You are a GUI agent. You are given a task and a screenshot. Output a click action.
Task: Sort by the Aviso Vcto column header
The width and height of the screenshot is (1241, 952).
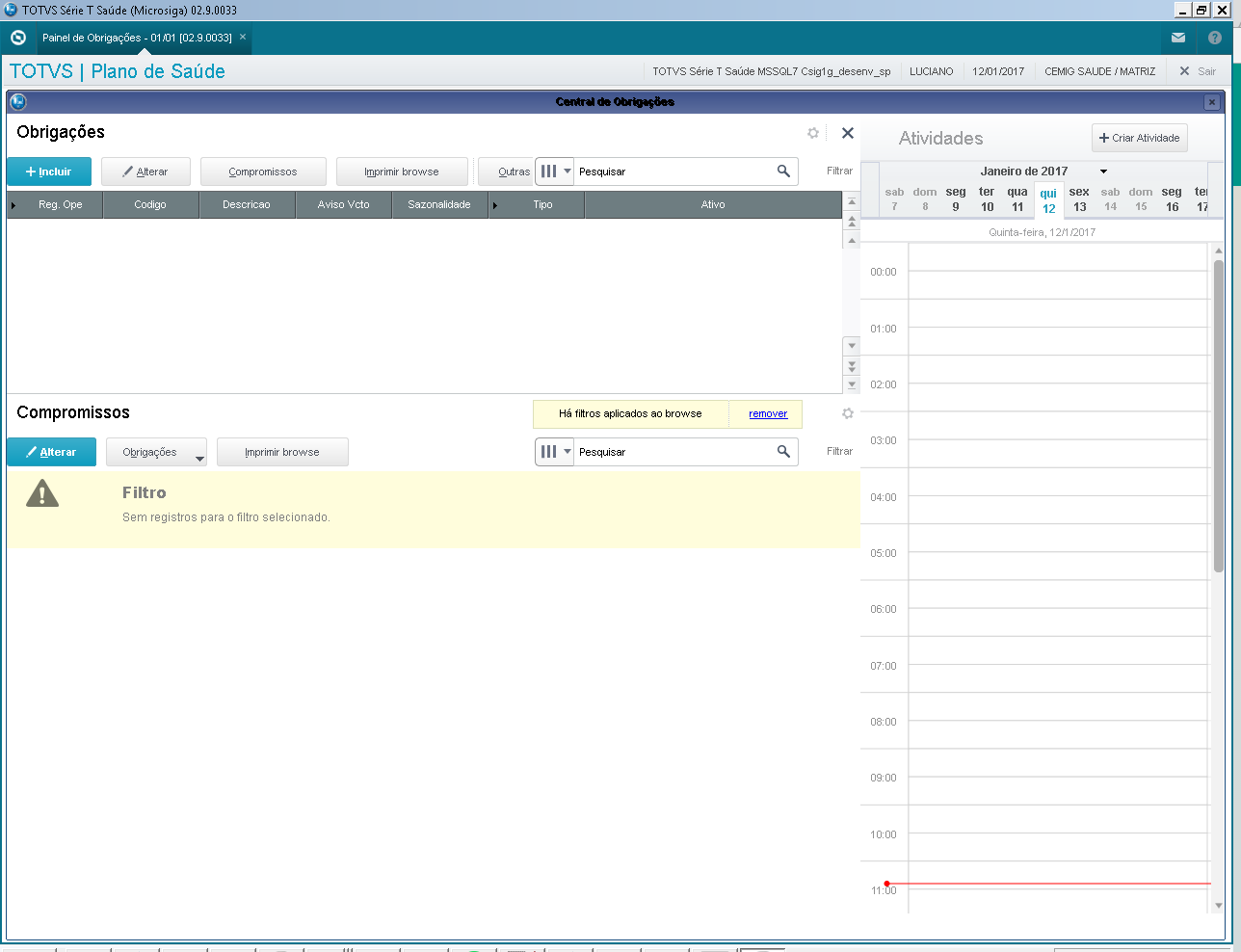(x=344, y=205)
